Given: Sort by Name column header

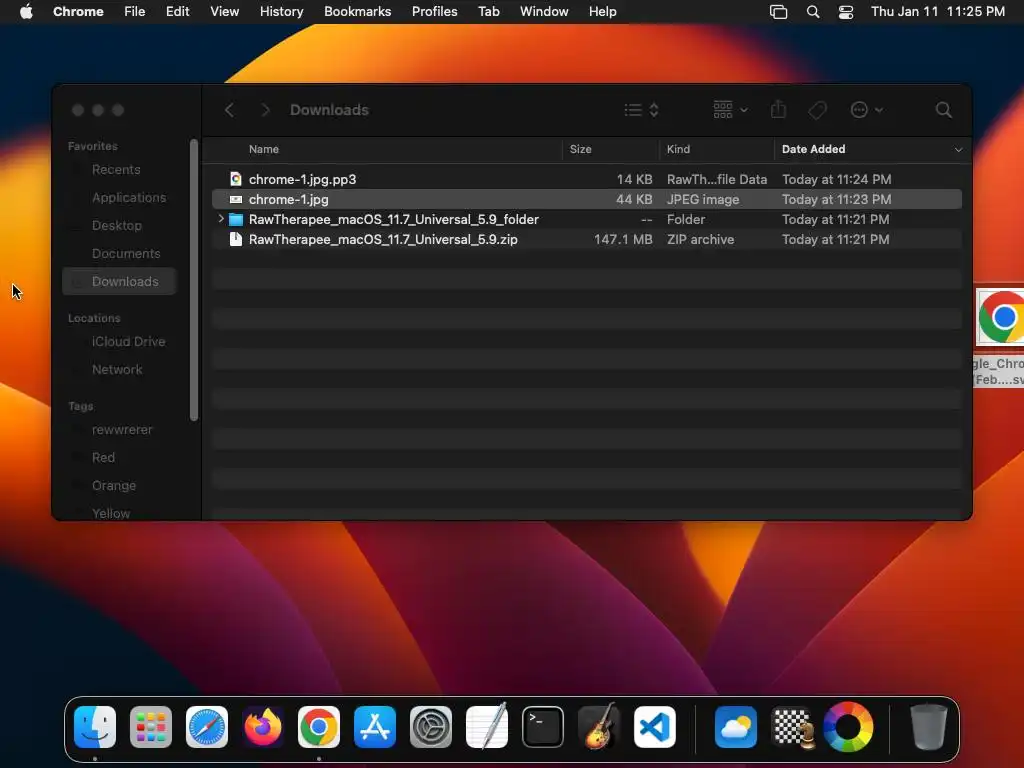Looking at the screenshot, I should pyautogui.click(x=264, y=149).
